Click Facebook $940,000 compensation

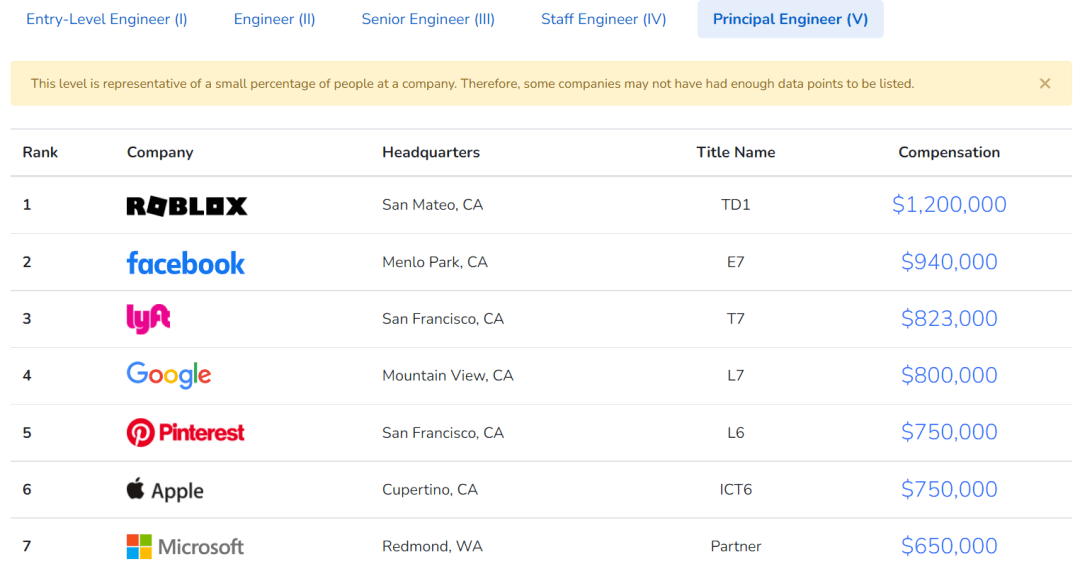[x=949, y=262]
